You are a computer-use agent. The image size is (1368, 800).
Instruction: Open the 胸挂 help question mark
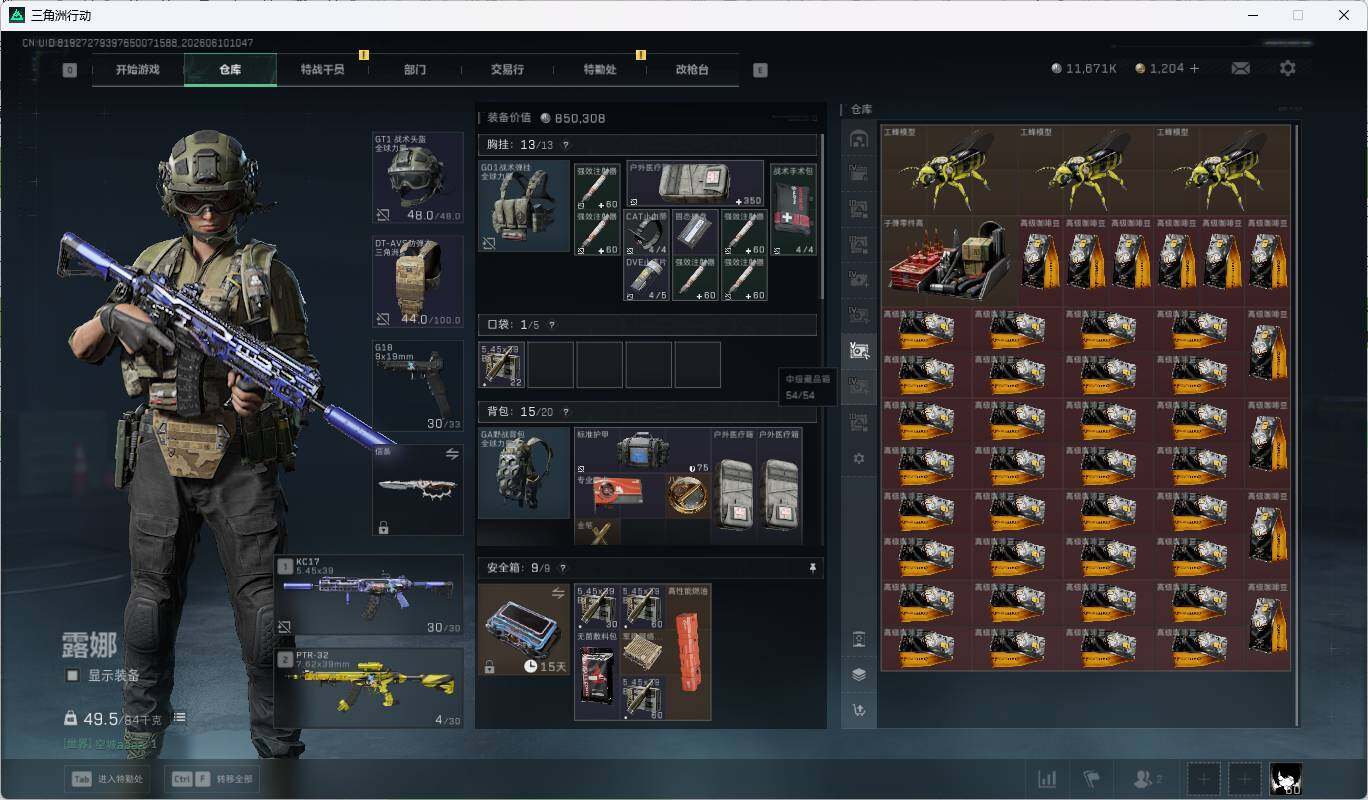click(x=566, y=146)
